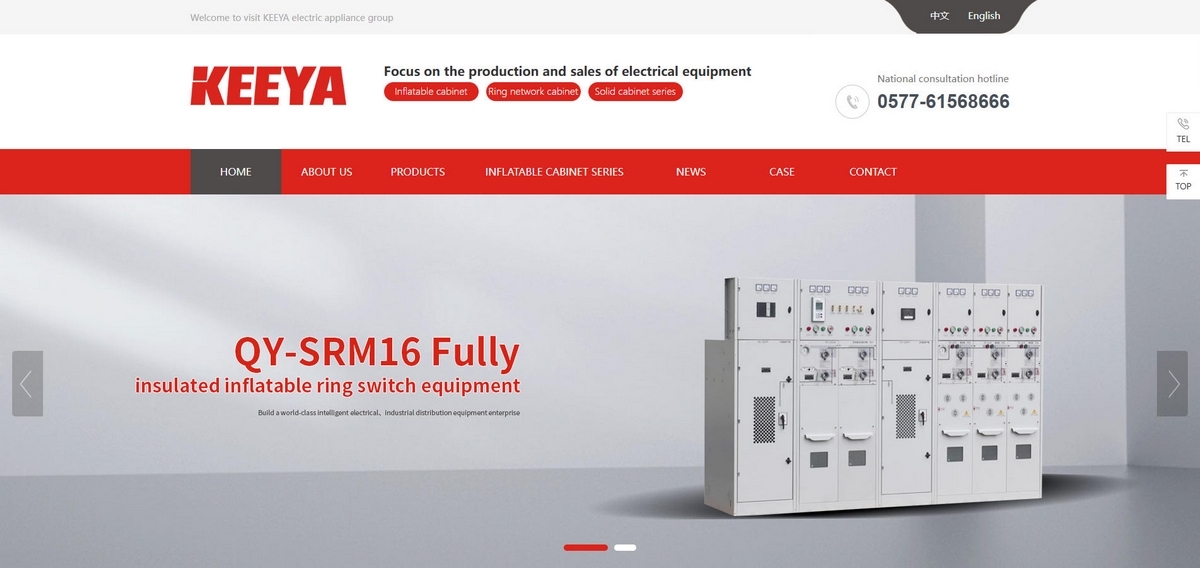Go to the CASE page
Screen dimensions: 1200x568
point(781,172)
